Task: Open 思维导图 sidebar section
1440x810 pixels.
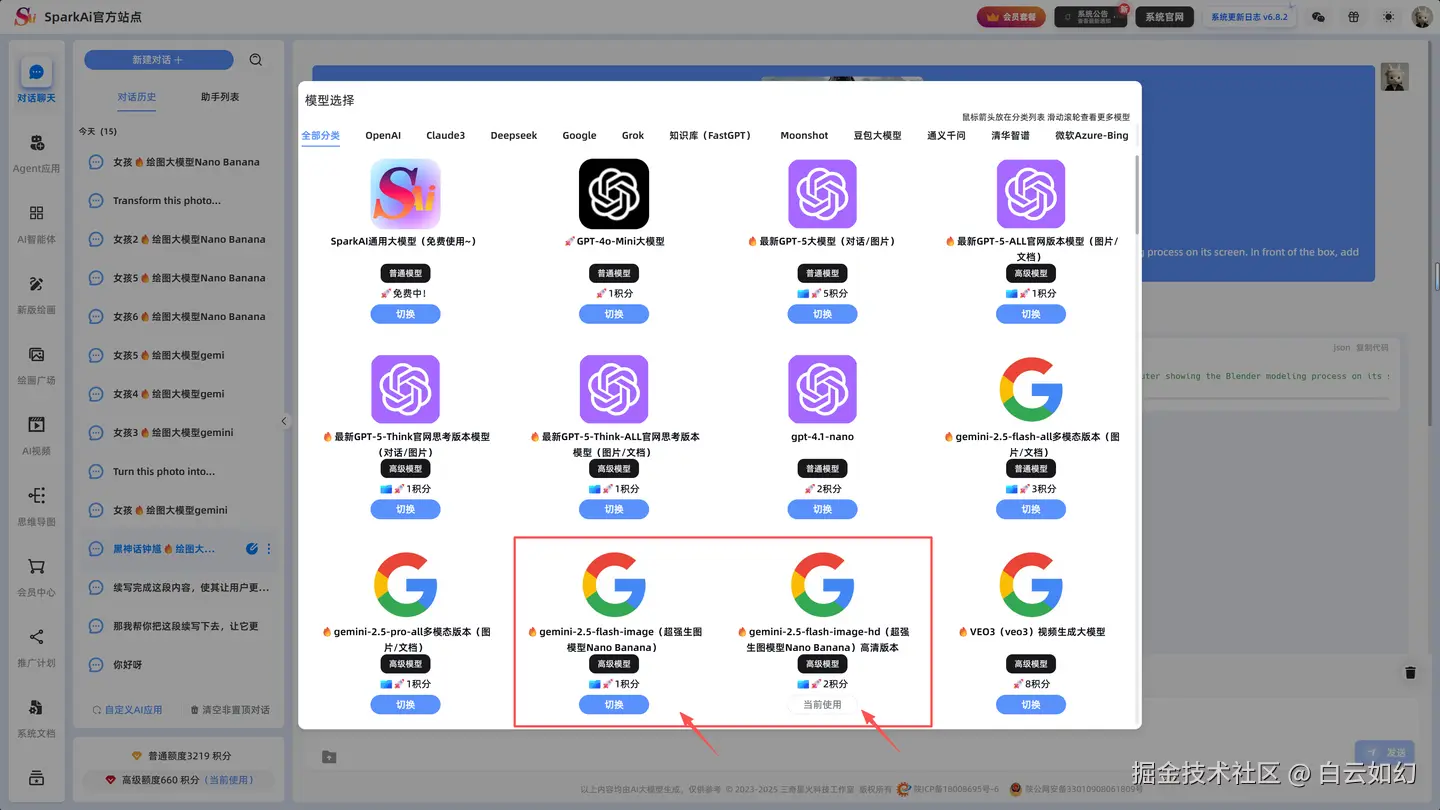Action: (36, 505)
